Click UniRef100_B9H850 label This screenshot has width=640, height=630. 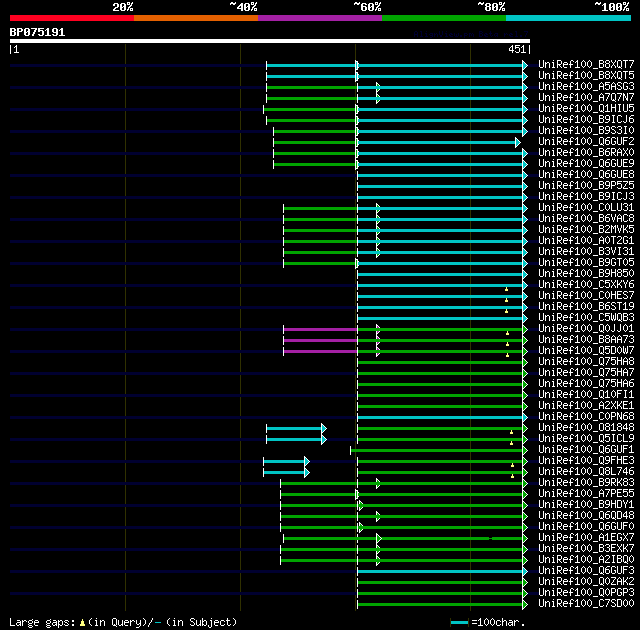(586, 274)
